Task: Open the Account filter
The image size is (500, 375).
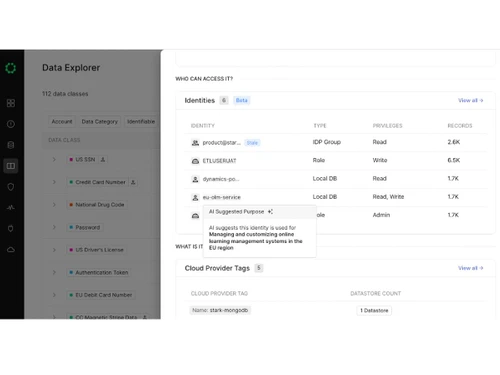Action: click(62, 121)
